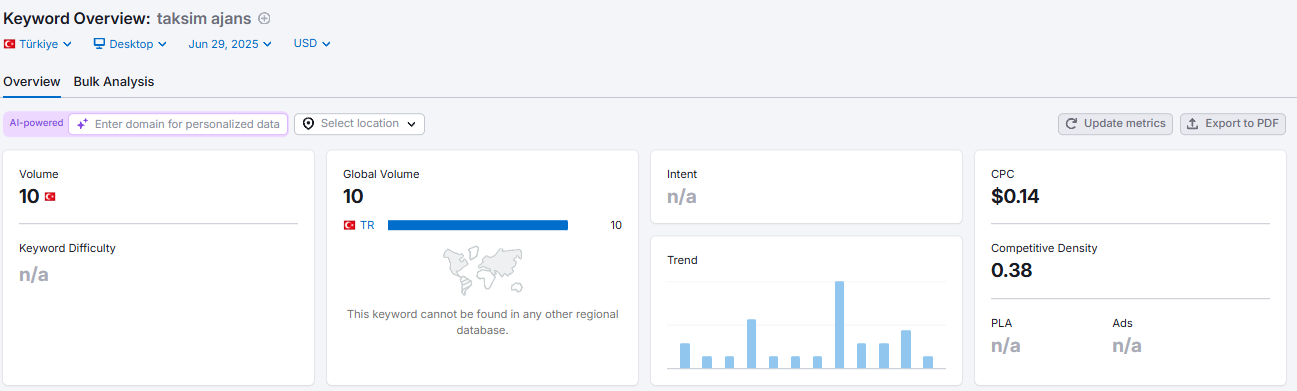Click the sparkle icon in domain field

click(x=83, y=124)
